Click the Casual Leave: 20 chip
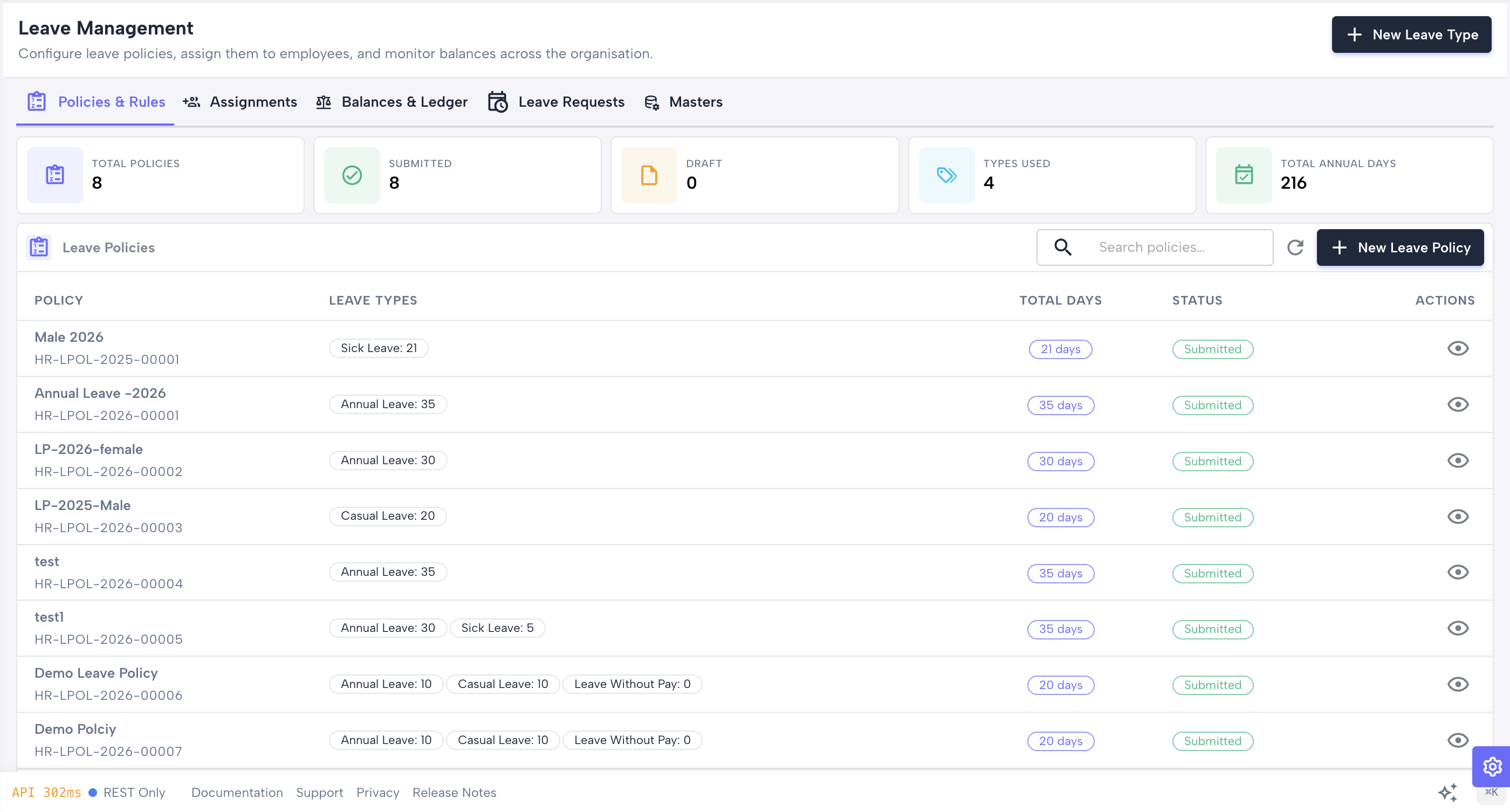The height and width of the screenshot is (812, 1510). coord(387,515)
